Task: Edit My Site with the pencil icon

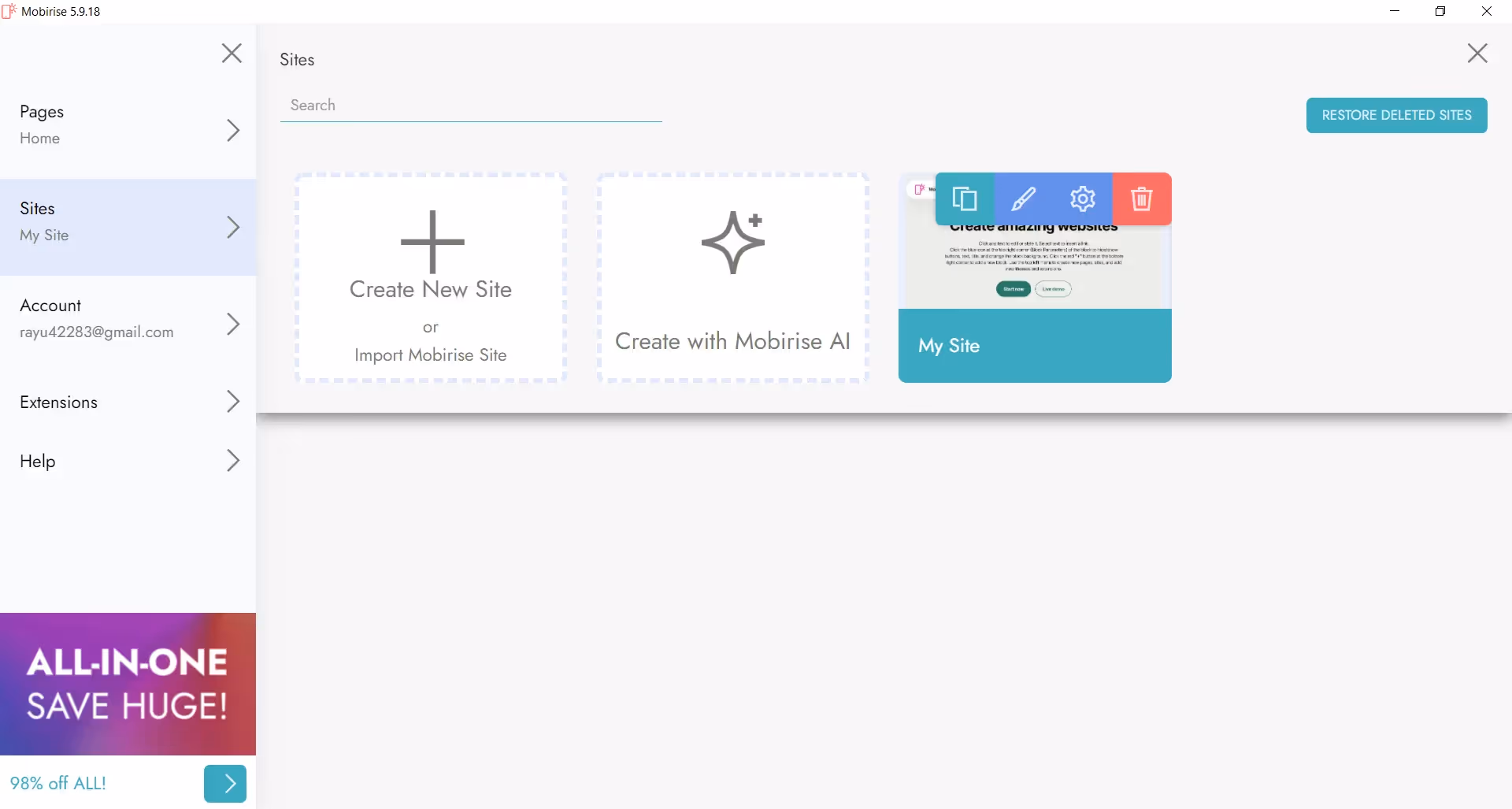Action: tap(1024, 199)
